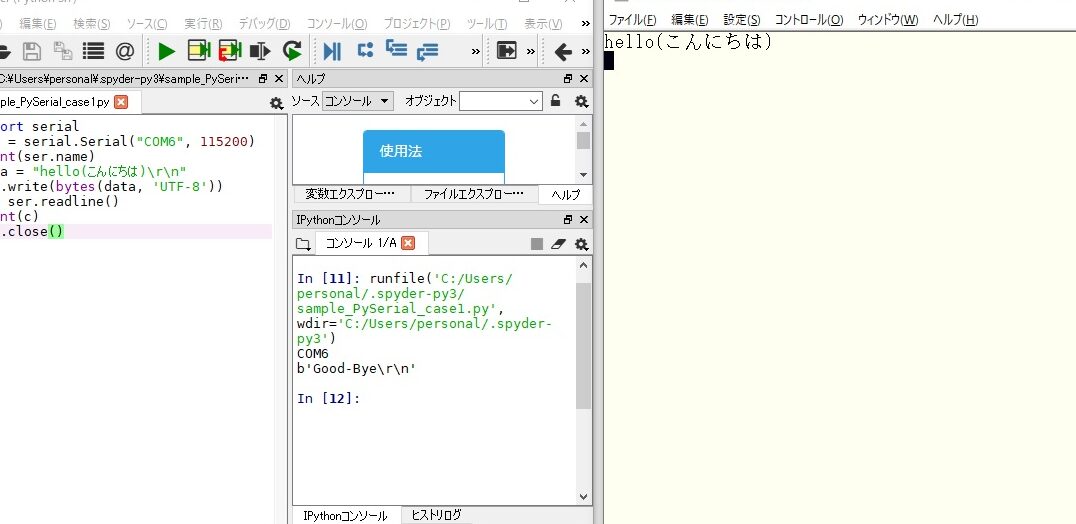Open ヘルプ(H) menu in terminal window
Viewport: 1076px width, 524px height.
[955, 19]
